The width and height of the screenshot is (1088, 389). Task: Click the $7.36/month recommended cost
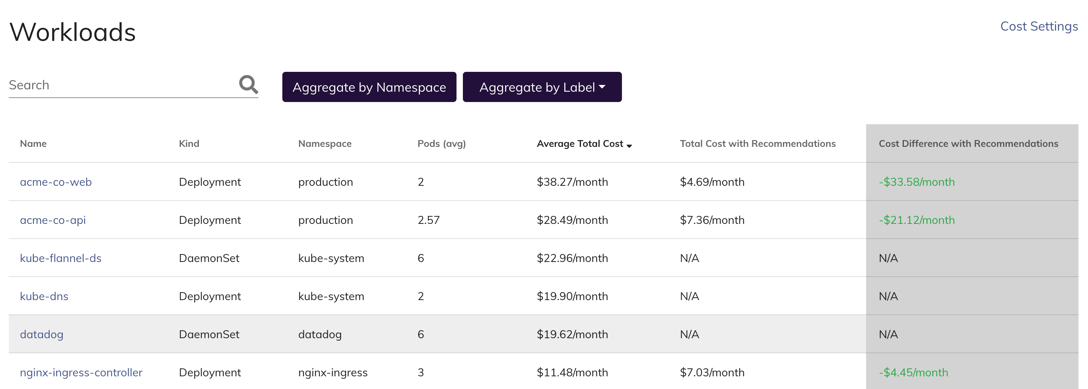coord(712,220)
